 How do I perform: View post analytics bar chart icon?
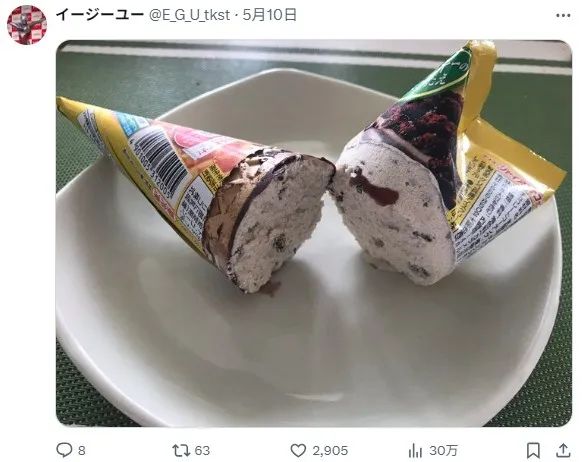pos(415,451)
